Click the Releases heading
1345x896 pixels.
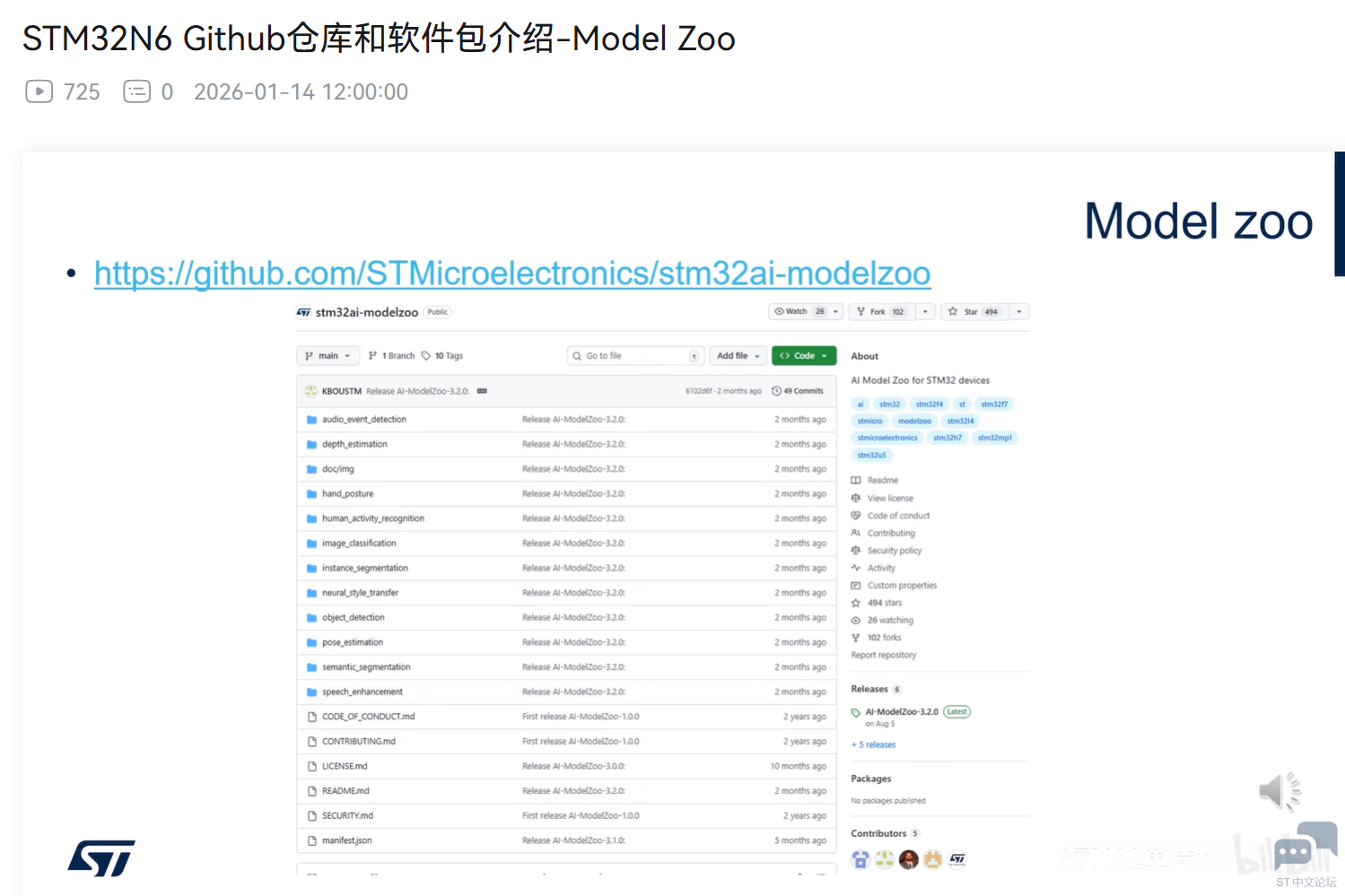tap(869, 690)
